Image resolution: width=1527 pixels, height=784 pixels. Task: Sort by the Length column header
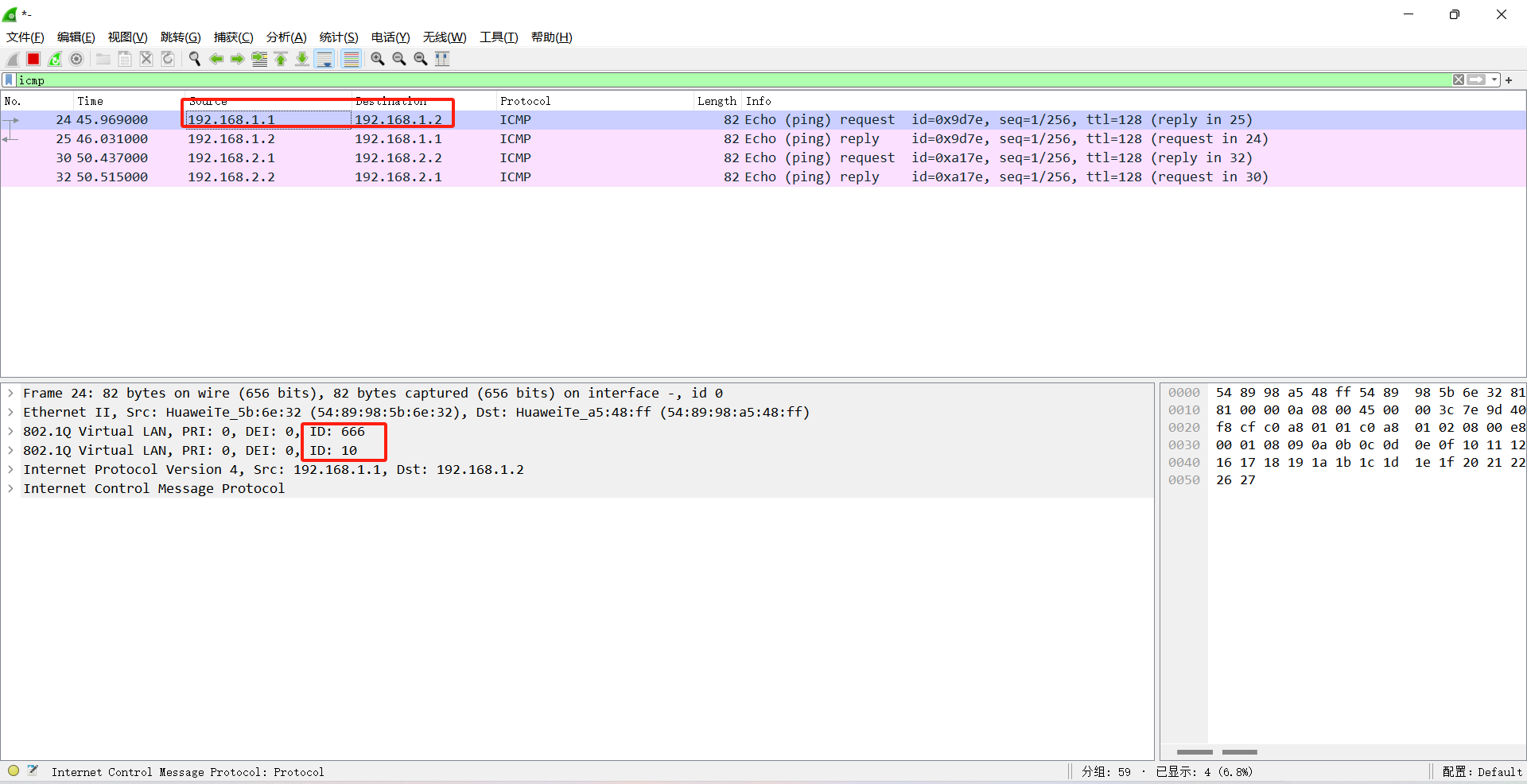(717, 101)
